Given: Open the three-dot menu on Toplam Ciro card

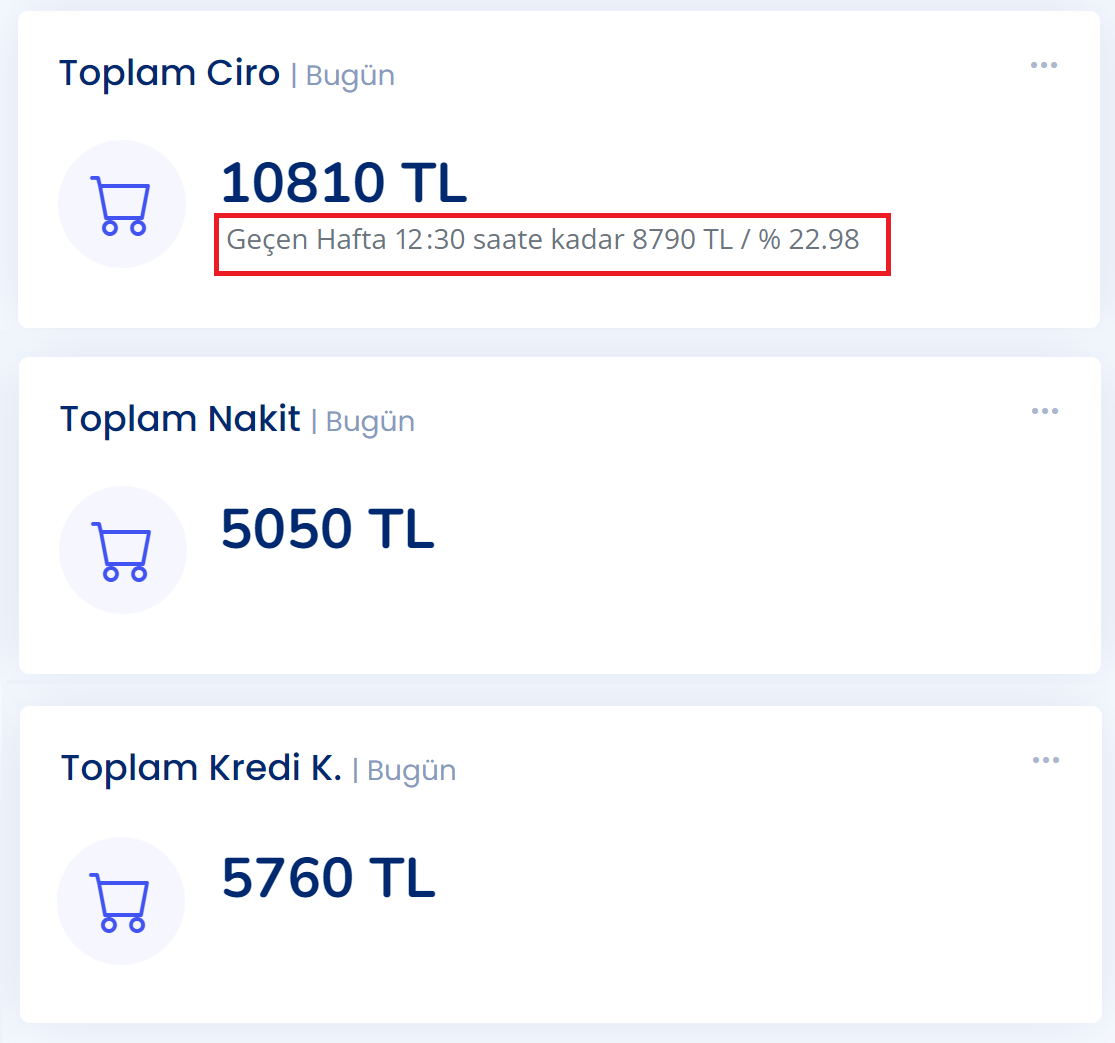Looking at the screenshot, I should tap(1044, 65).
